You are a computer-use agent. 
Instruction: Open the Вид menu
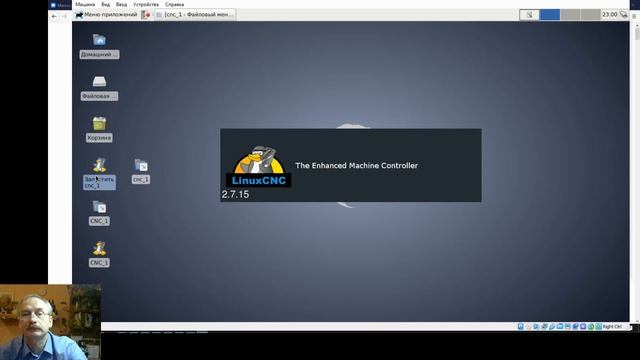106,4
